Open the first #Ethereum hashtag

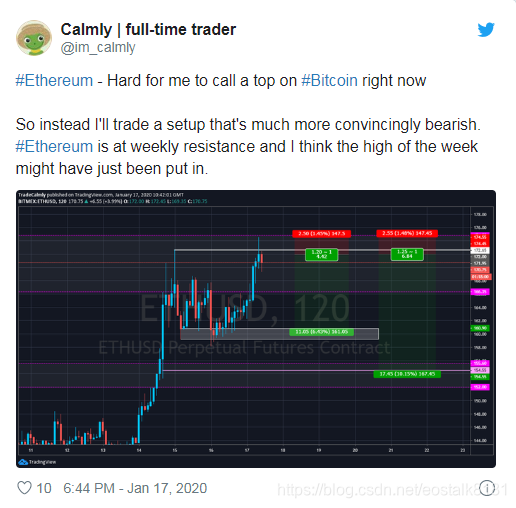pyautogui.click(x=54, y=81)
